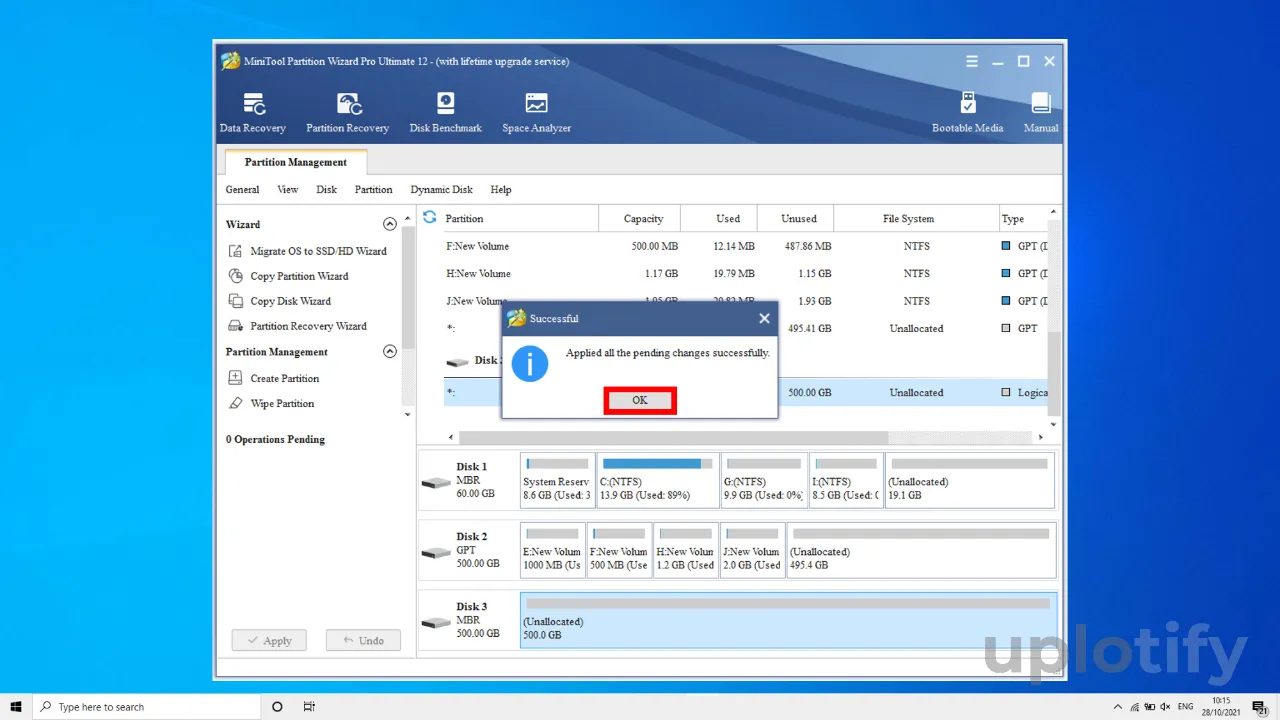Select Wipe Partition in sidebar

272,403
